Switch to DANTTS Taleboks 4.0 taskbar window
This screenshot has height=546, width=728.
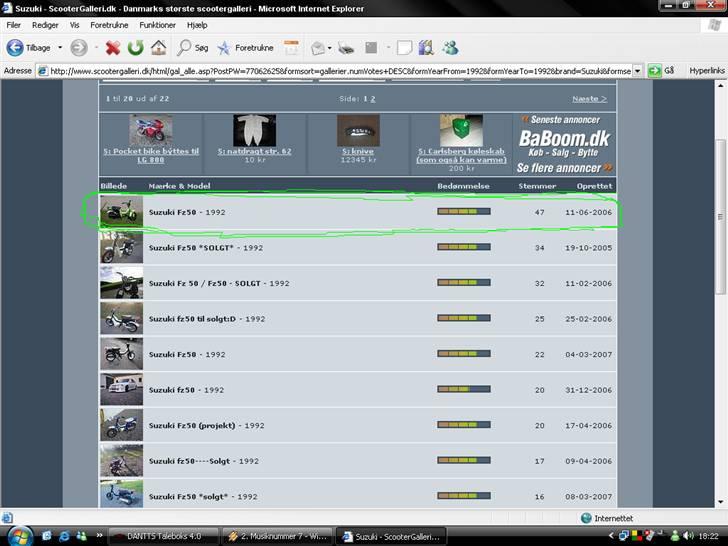(x=161, y=536)
